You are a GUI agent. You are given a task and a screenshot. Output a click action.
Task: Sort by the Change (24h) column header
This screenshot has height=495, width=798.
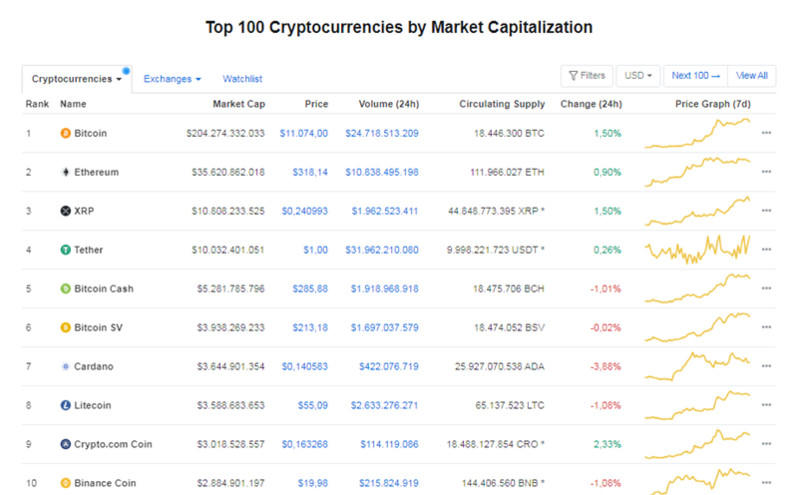pos(591,104)
